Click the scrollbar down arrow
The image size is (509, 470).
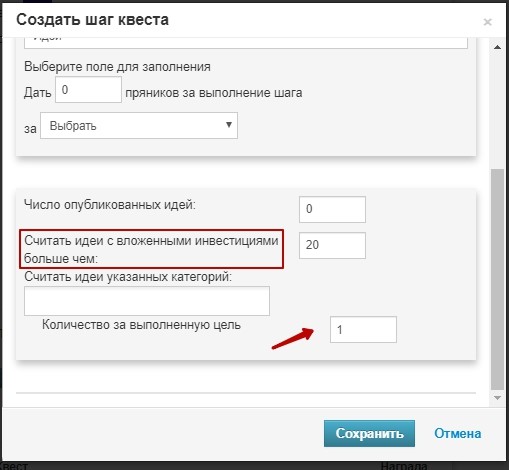coord(497,398)
